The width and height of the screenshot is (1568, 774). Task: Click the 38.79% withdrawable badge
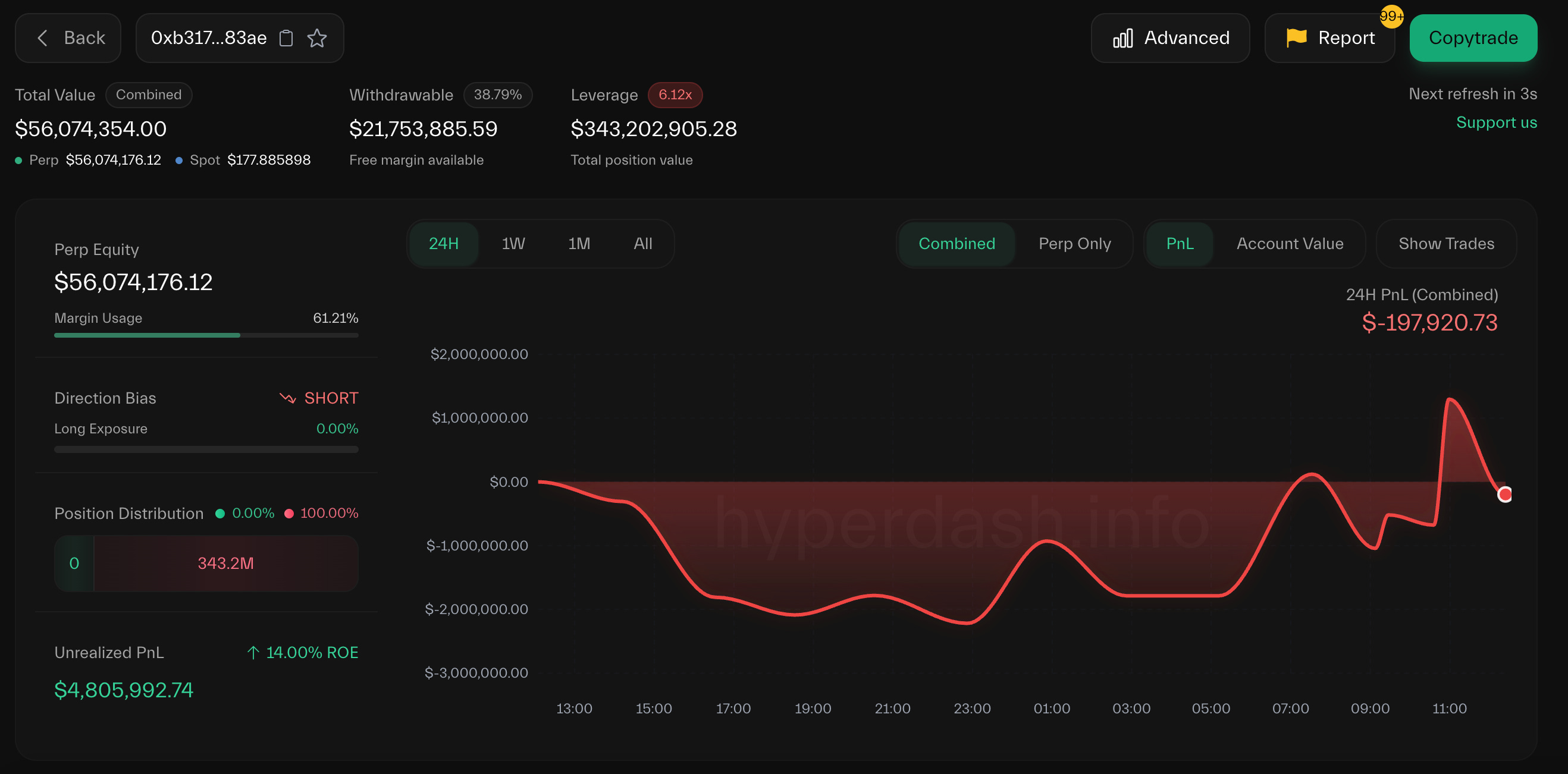pyautogui.click(x=497, y=95)
